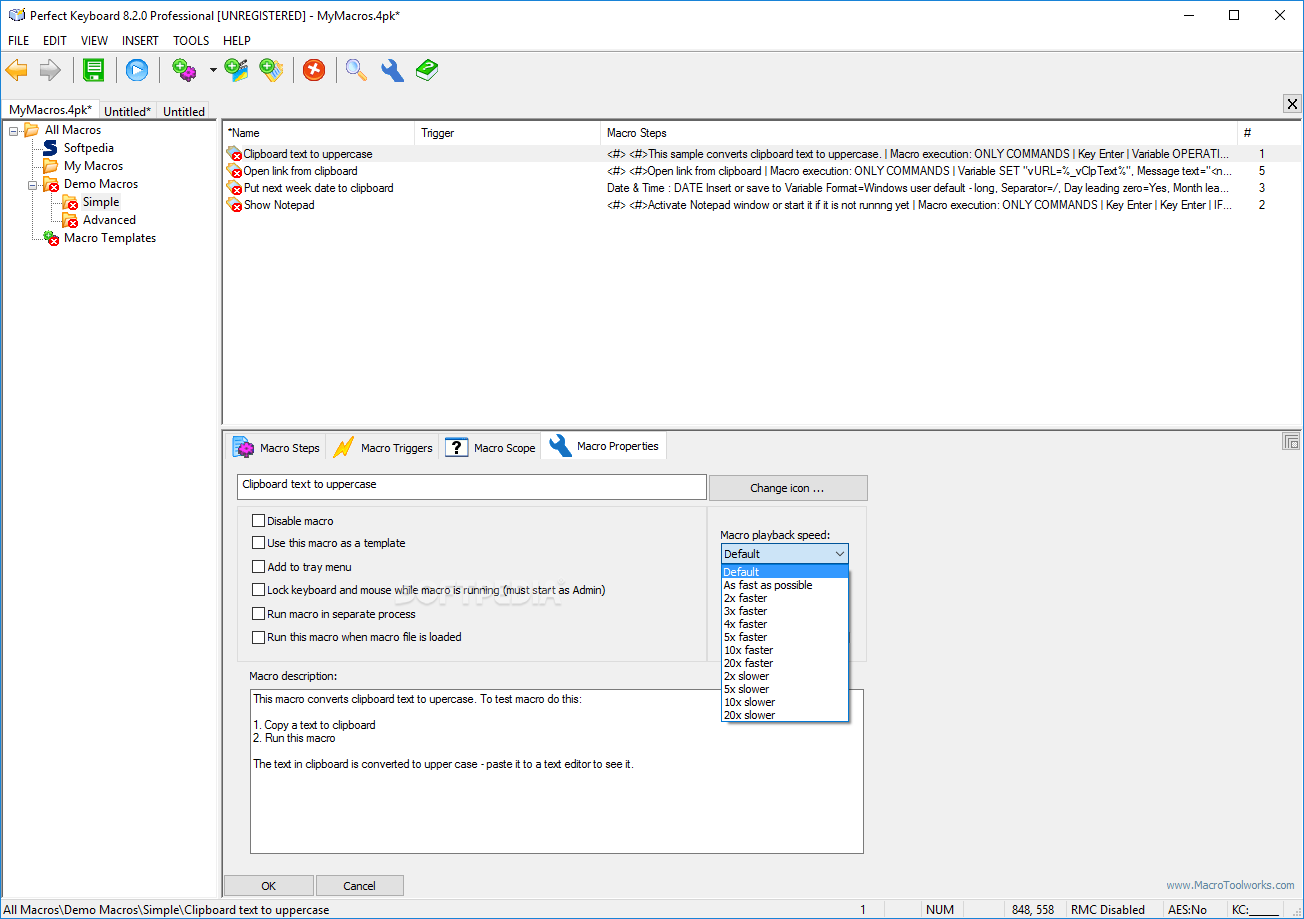
Task: Open search with magnifying glass icon
Action: point(357,70)
